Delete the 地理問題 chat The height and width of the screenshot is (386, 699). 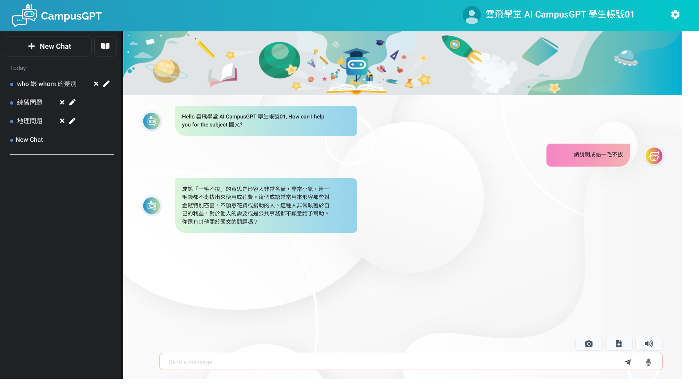tap(62, 121)
